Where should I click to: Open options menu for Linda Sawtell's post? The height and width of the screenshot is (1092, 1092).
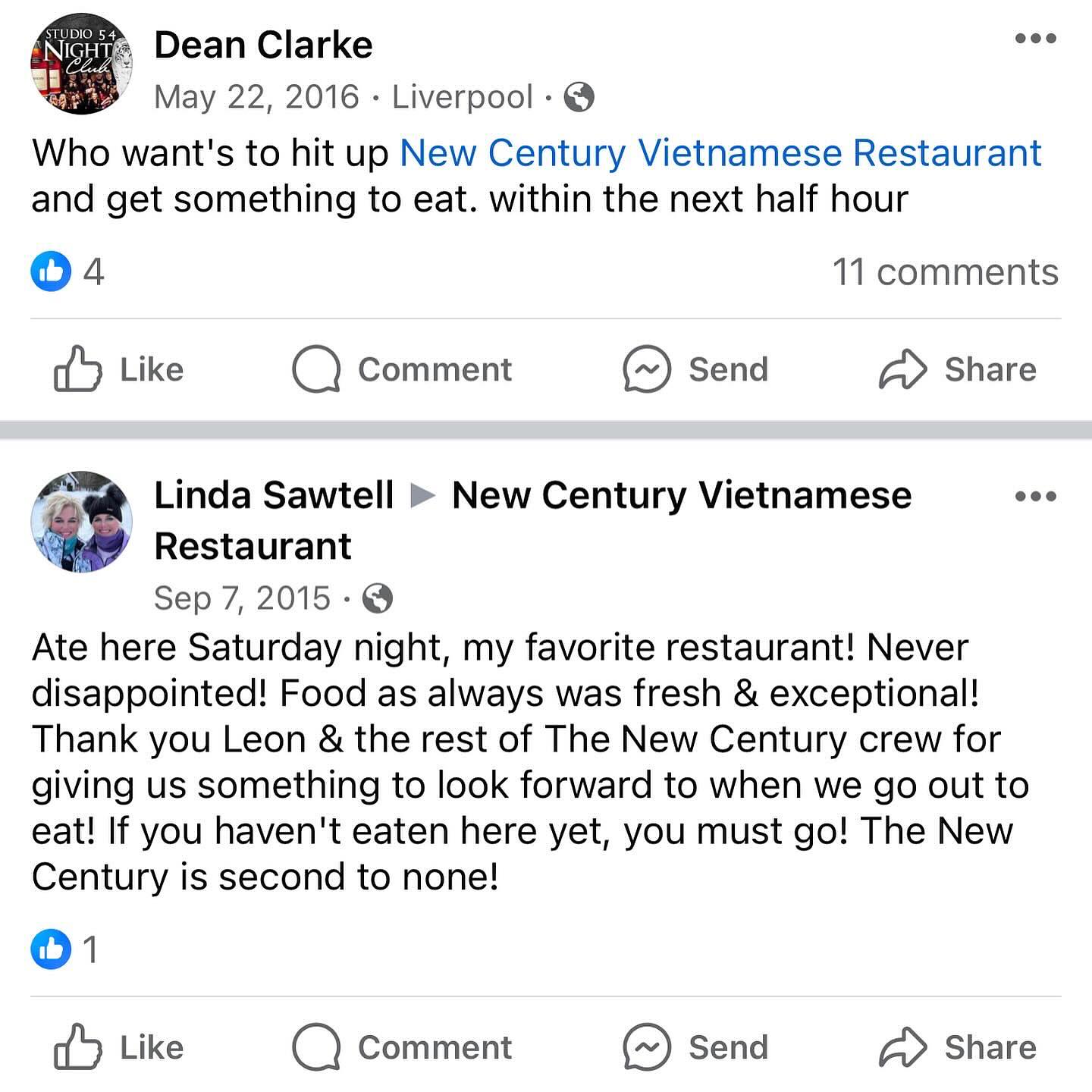point(1035,497)
